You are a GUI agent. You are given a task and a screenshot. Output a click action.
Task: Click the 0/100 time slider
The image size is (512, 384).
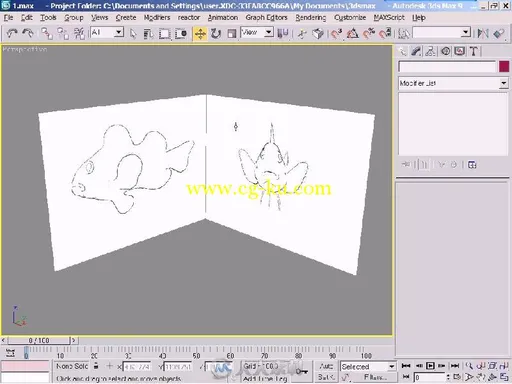pyautogui.click(x=39, y=340)
